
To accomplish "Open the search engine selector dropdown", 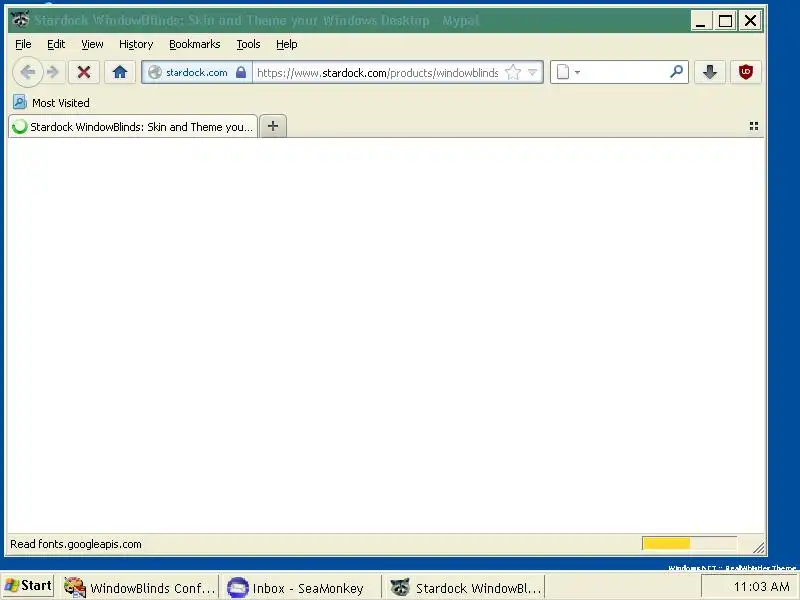I will coord(567,72).
